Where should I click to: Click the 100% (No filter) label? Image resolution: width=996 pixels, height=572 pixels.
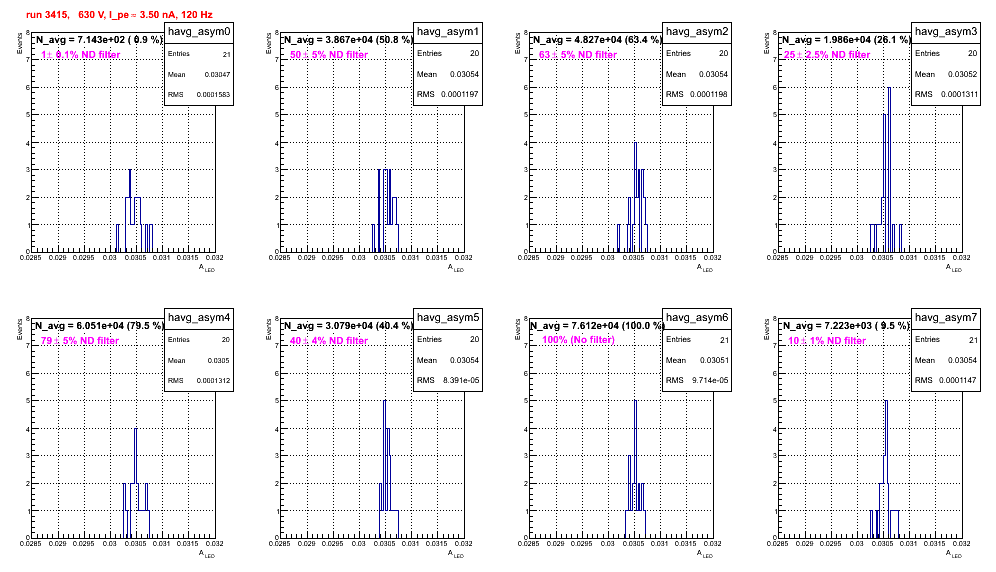pos(579,340)
